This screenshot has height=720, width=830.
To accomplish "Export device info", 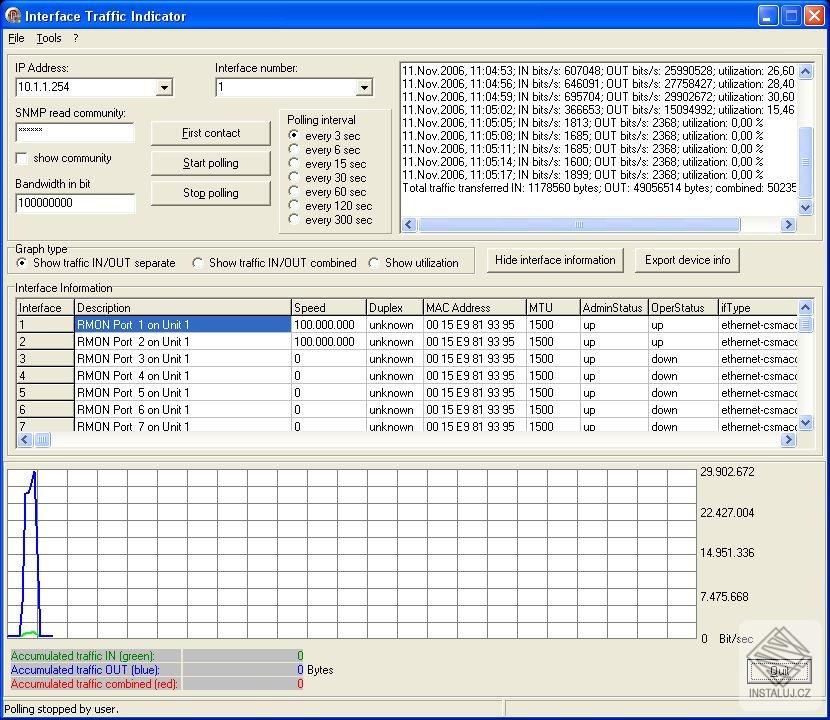I will point(687,260).
